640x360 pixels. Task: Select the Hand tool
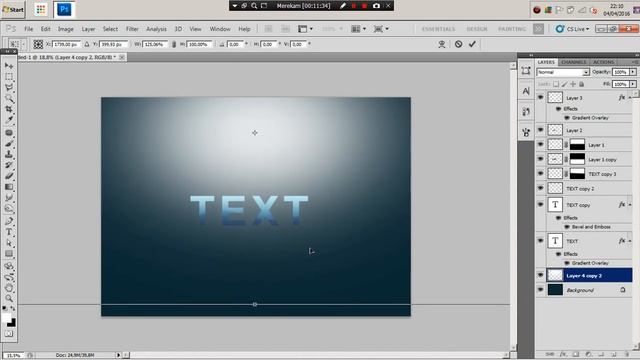click(x=9, y=288)
